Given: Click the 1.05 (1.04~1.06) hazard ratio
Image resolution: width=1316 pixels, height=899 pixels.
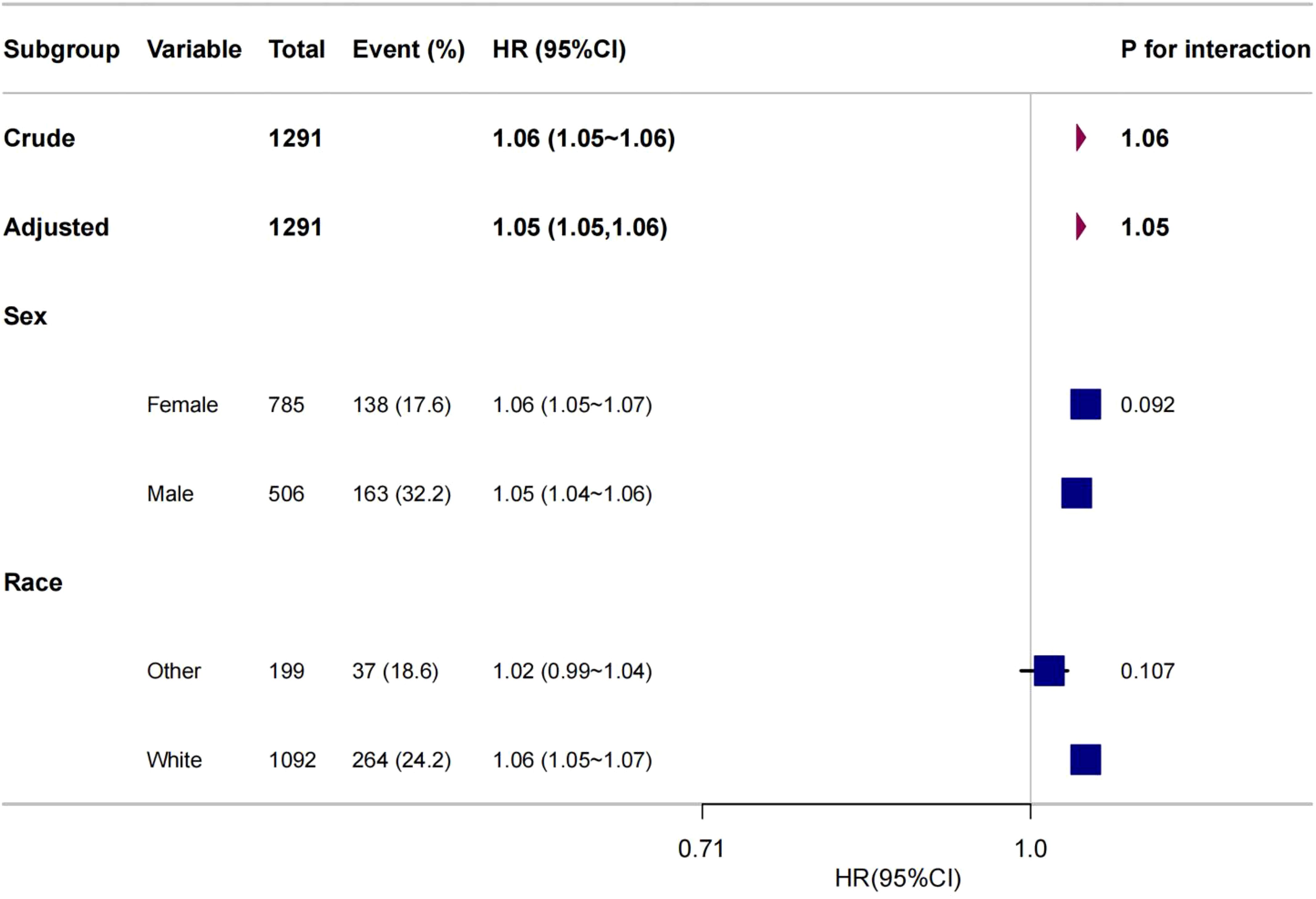Looking at the screenshot, I should 572,494.
